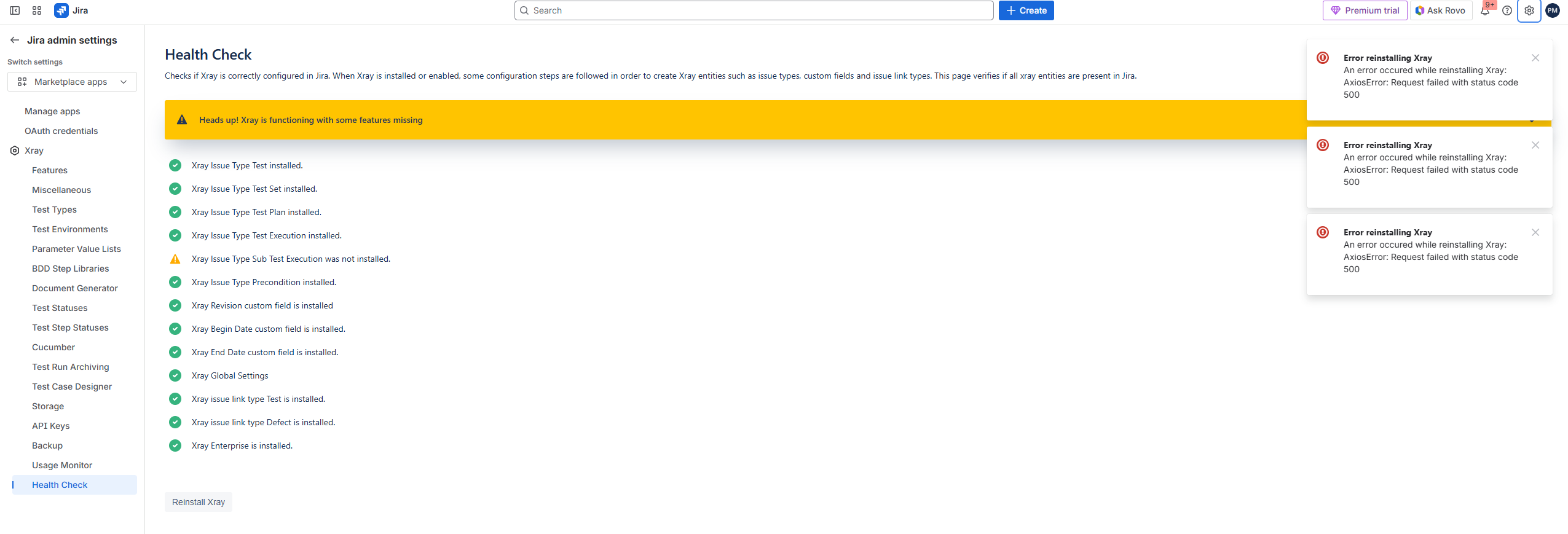Dismiss the first Error reinstalling Xray notification
The width and height of the screenshot is (1568, 534).
pyautogui.click(x=1535, y=58)
